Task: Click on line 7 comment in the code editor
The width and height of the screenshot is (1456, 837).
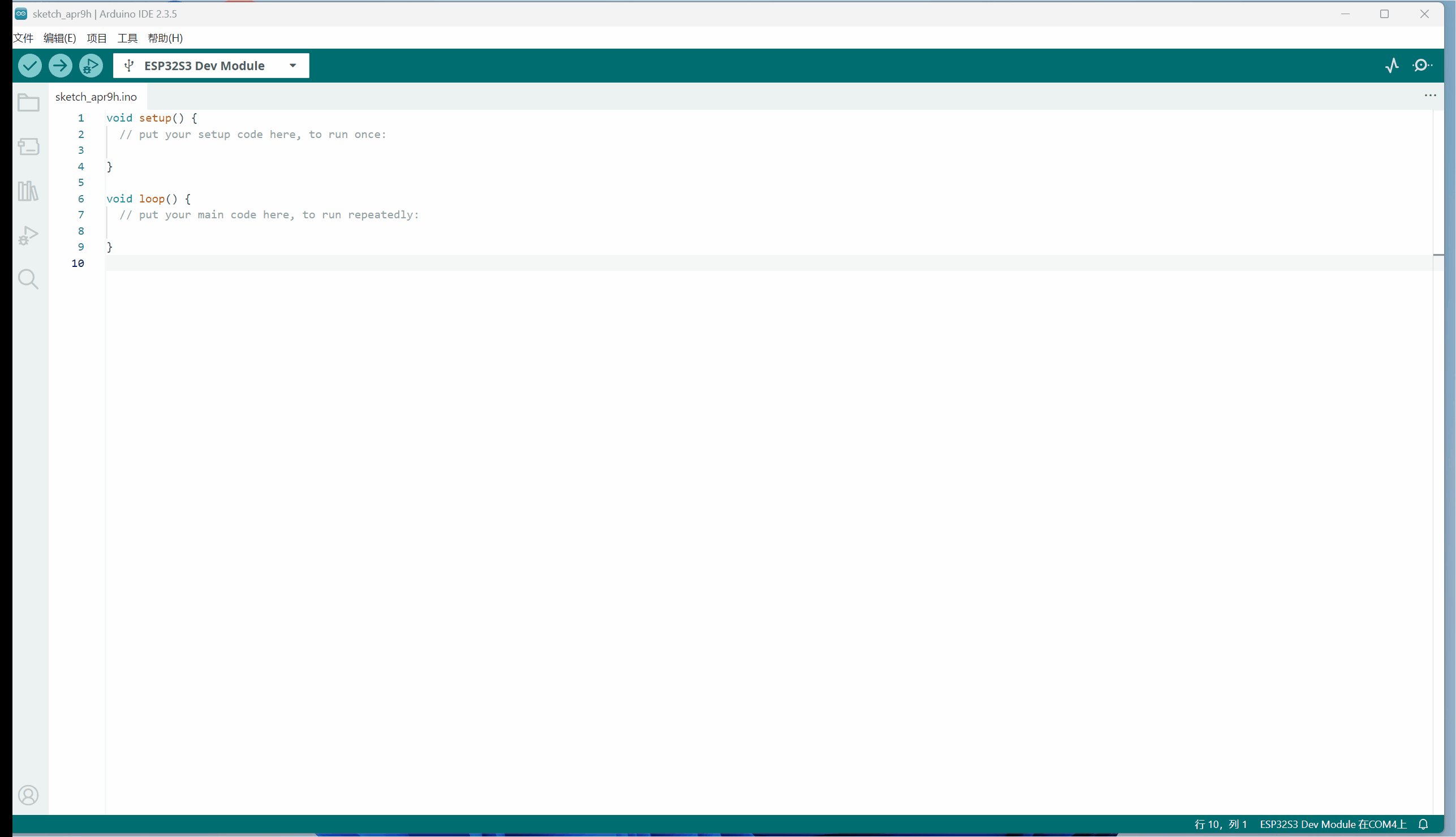Action: pyautogui.click(x=269, y=214)
